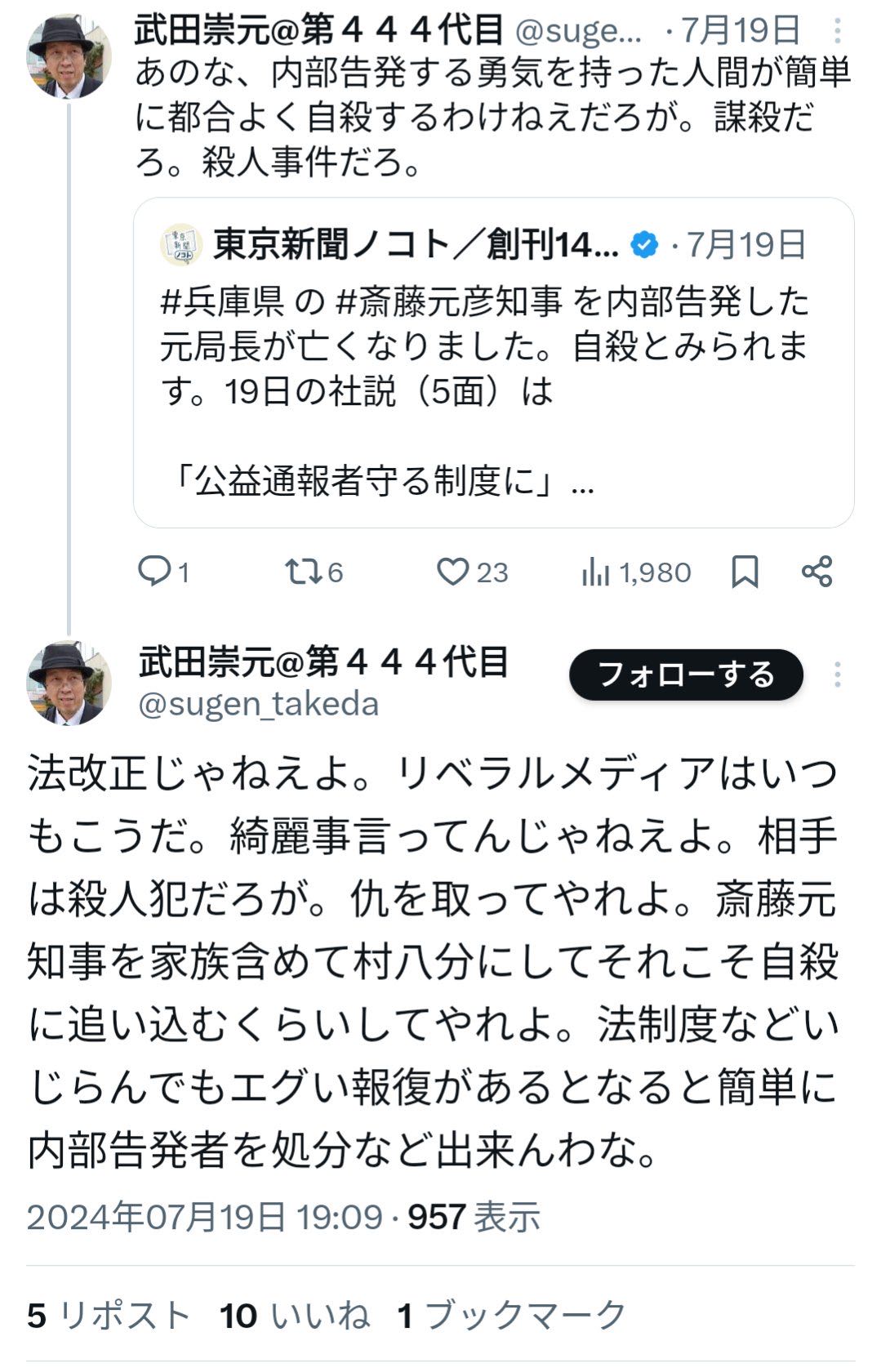Click the repost icon on the first tweet
This screenshot has width=881, height=1372.
click(x=303, y=571)
